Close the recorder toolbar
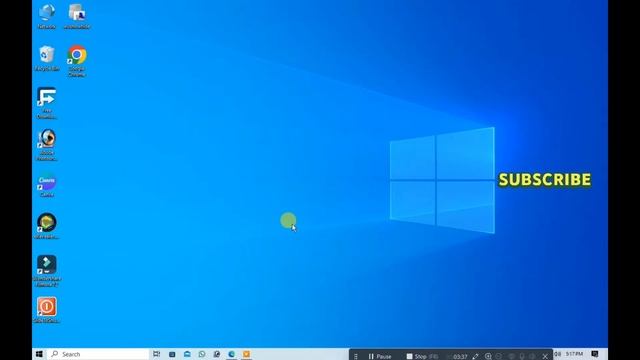 545,356
